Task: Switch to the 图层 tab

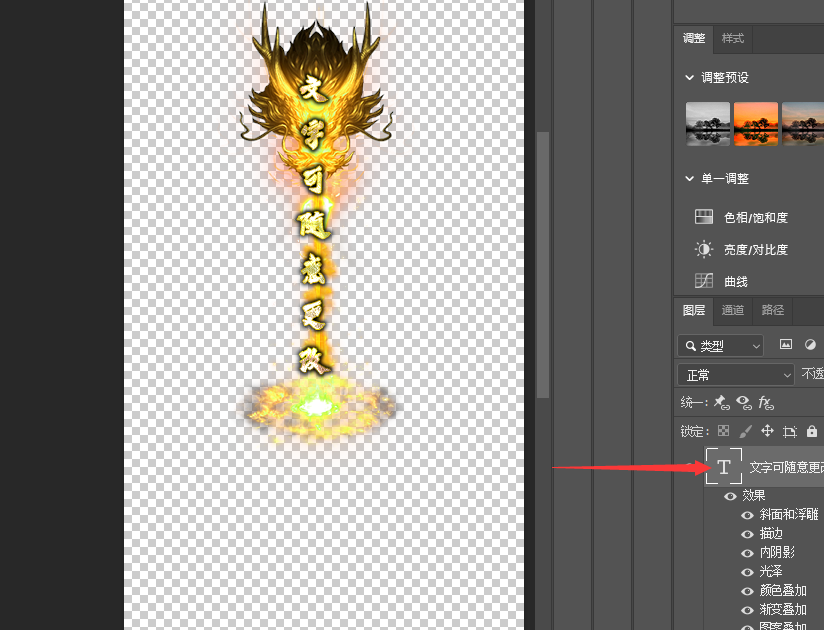Action: point(694,311)
